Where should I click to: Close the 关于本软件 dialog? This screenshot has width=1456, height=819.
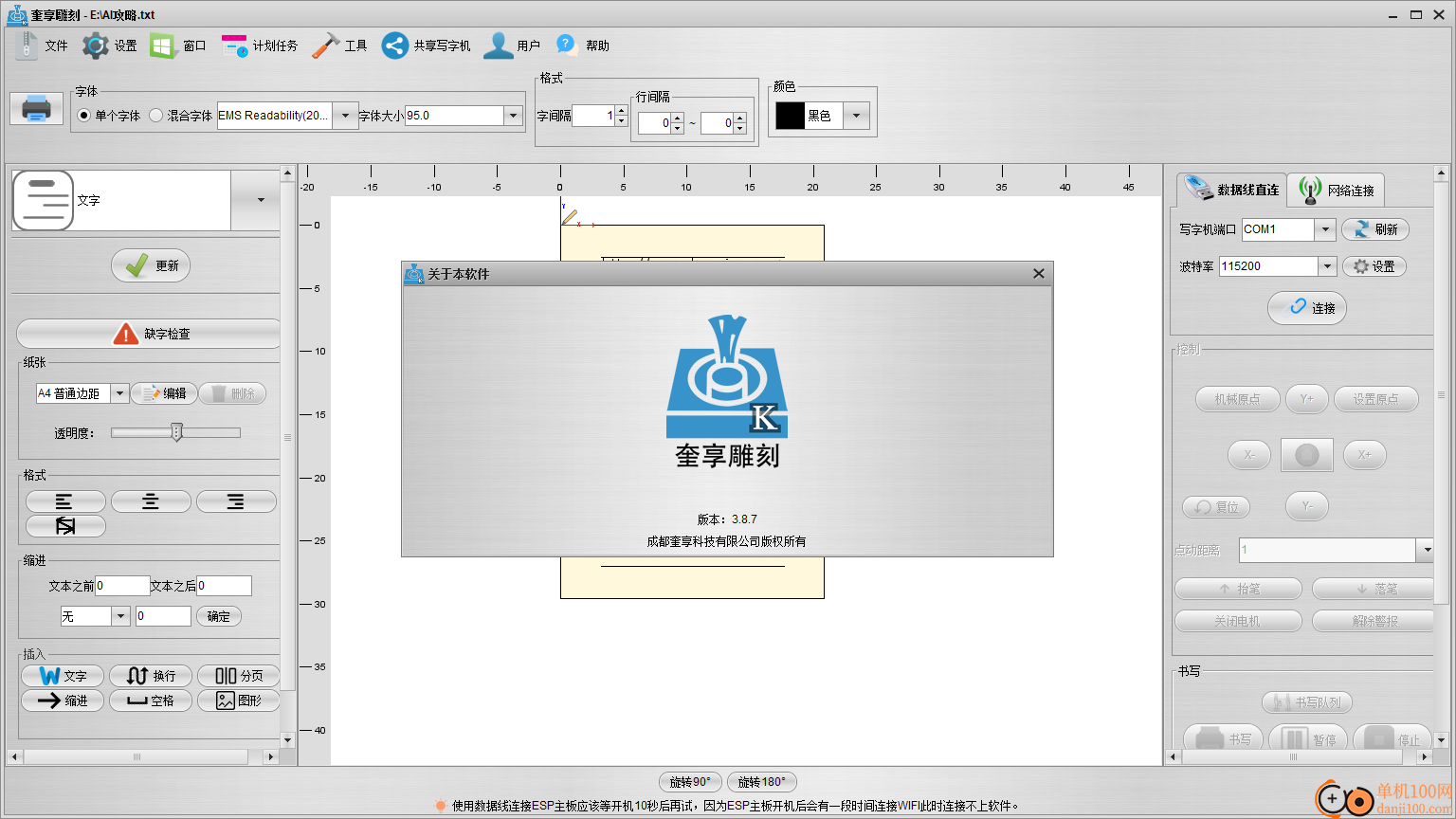(x=1039, y=274)
